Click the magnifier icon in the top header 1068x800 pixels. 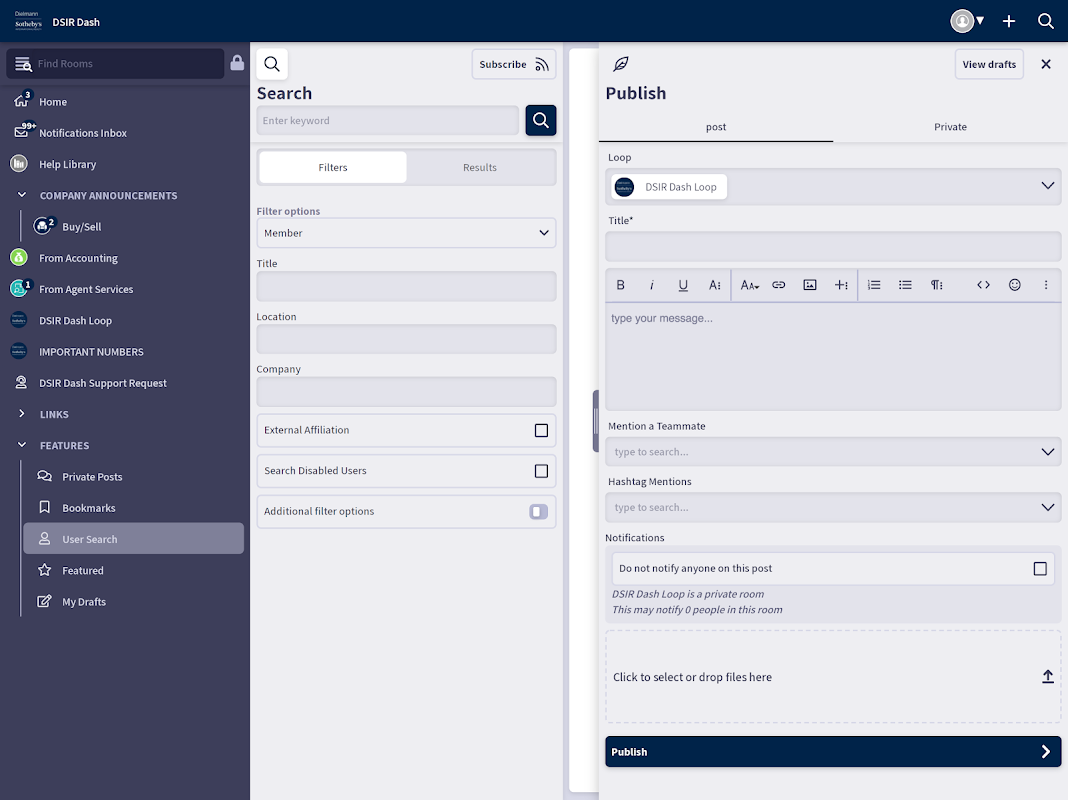point(1046,21)
